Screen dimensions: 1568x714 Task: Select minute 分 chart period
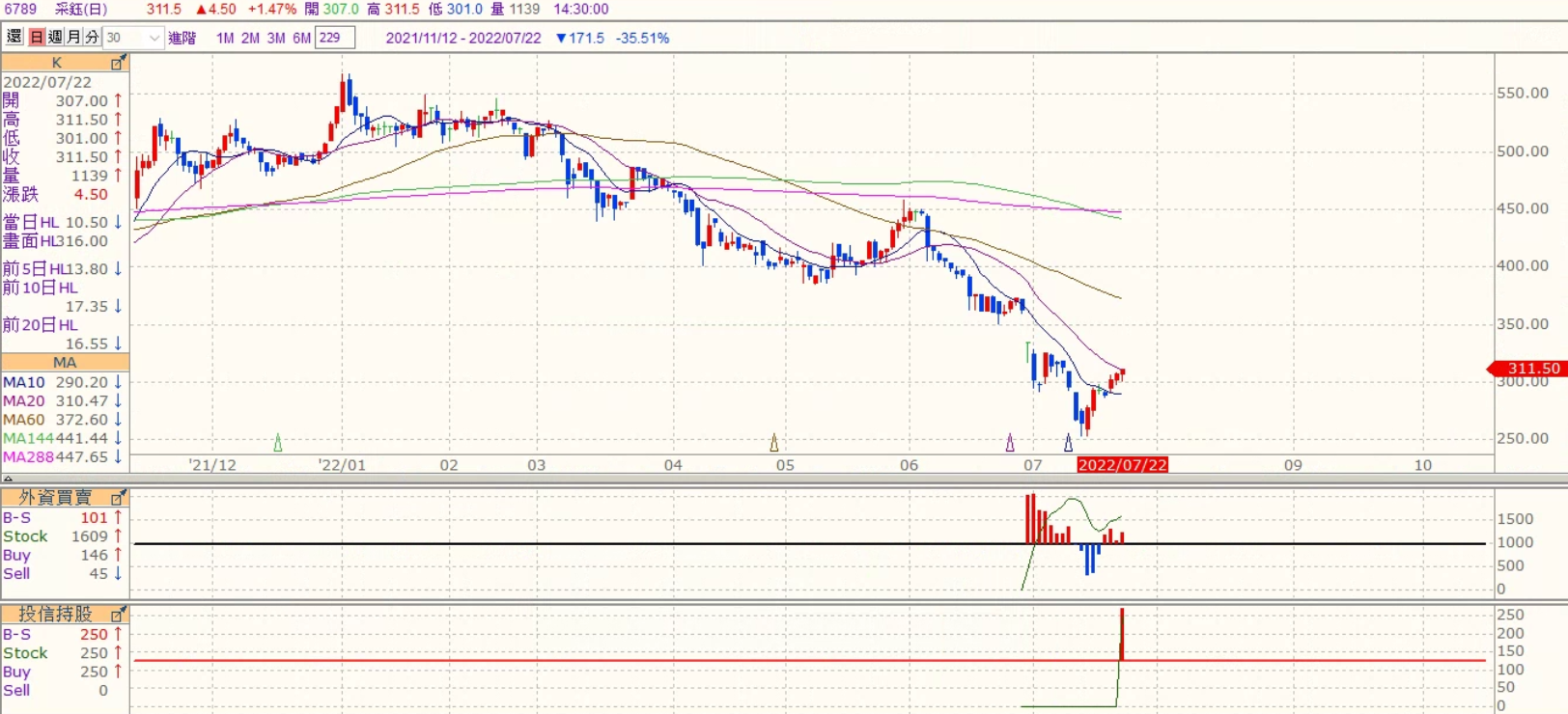pos(92,38)
